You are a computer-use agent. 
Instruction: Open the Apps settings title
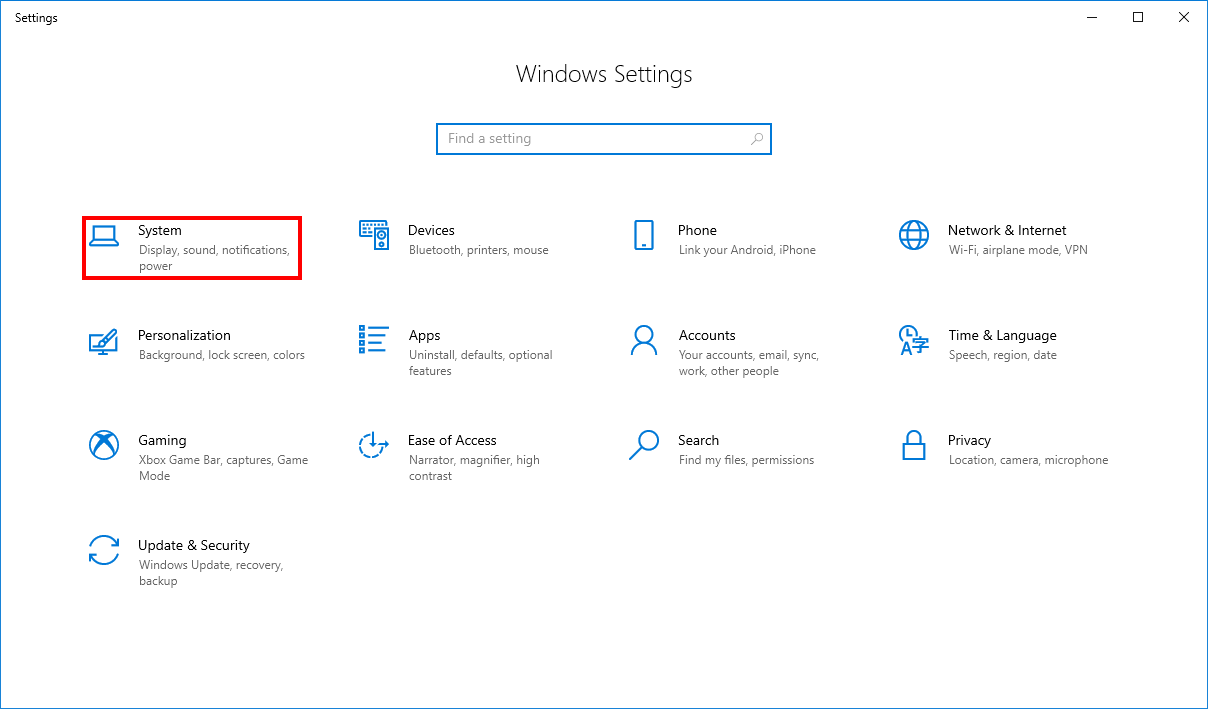point(424,336)
